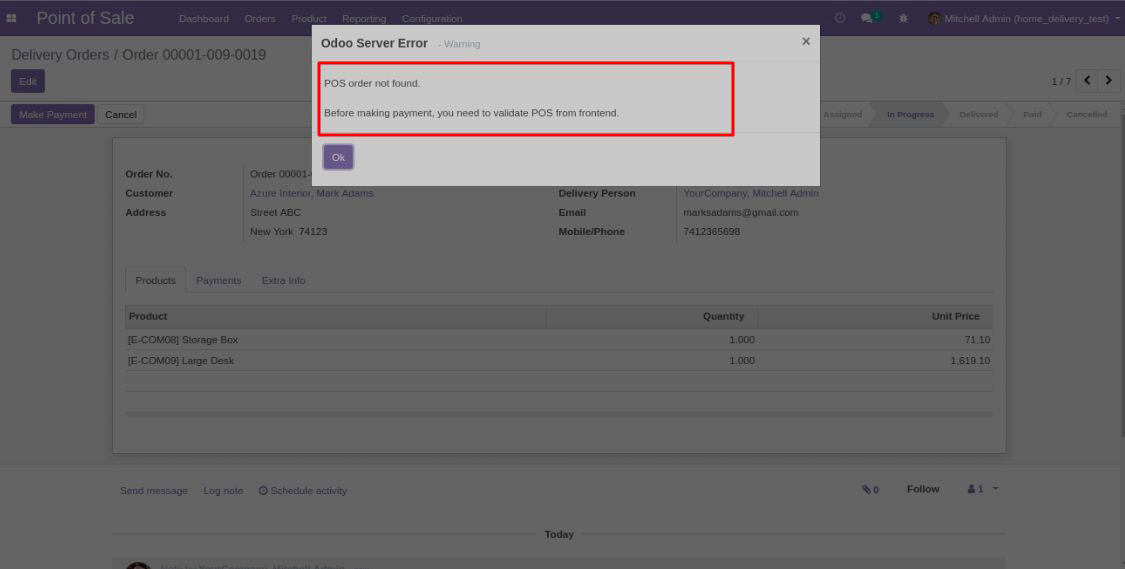Viewport: 1125px width, 569px height.
Task: Click the 1 / 7 pager counter
Action: [1061, 82]
